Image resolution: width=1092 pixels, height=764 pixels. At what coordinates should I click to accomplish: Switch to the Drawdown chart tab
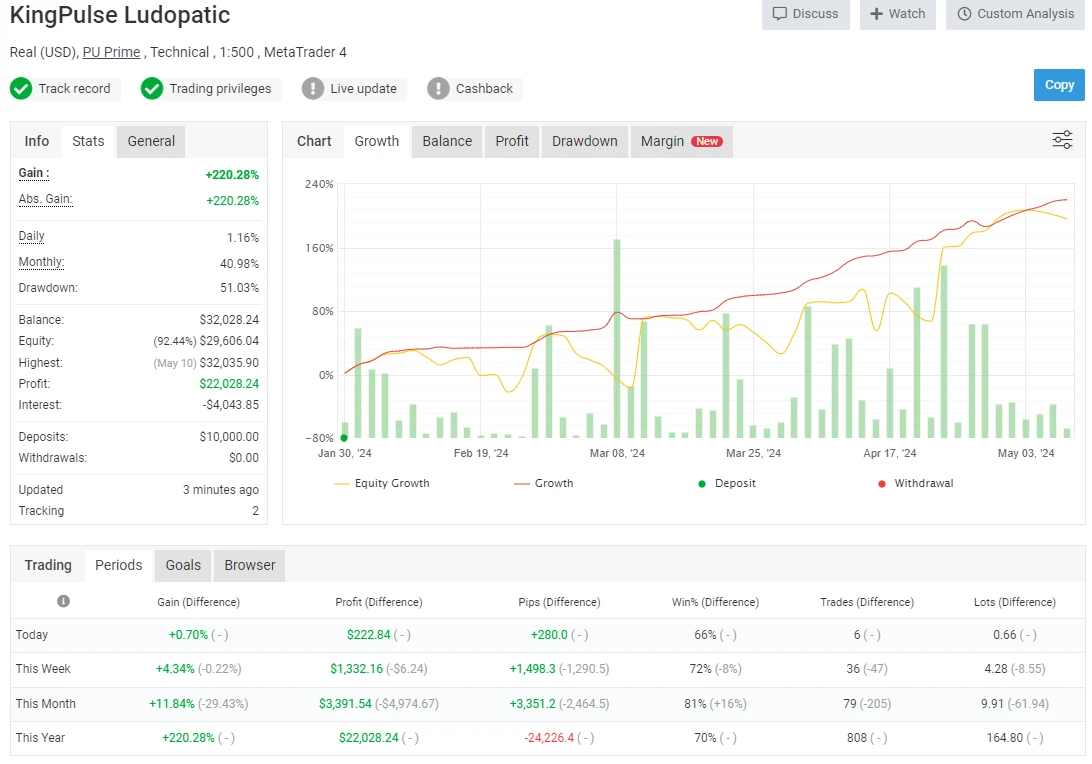point(584,141)
